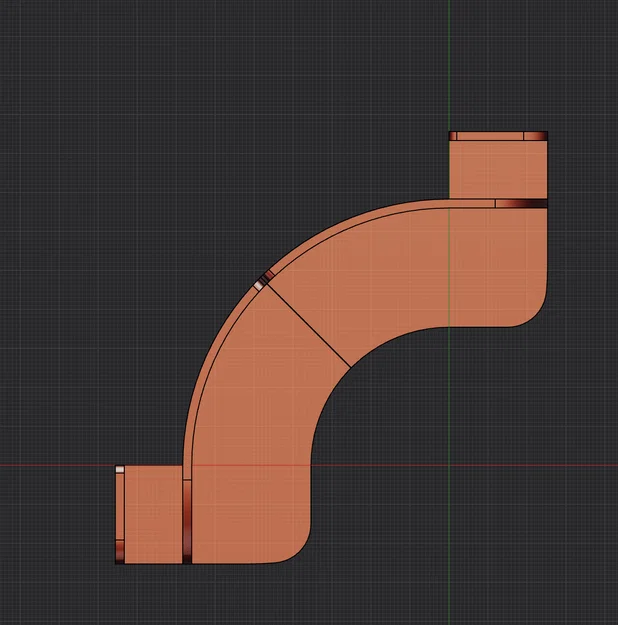
Task: Click the diagonal seam line across the bend
Action: [x=308, y=324]
